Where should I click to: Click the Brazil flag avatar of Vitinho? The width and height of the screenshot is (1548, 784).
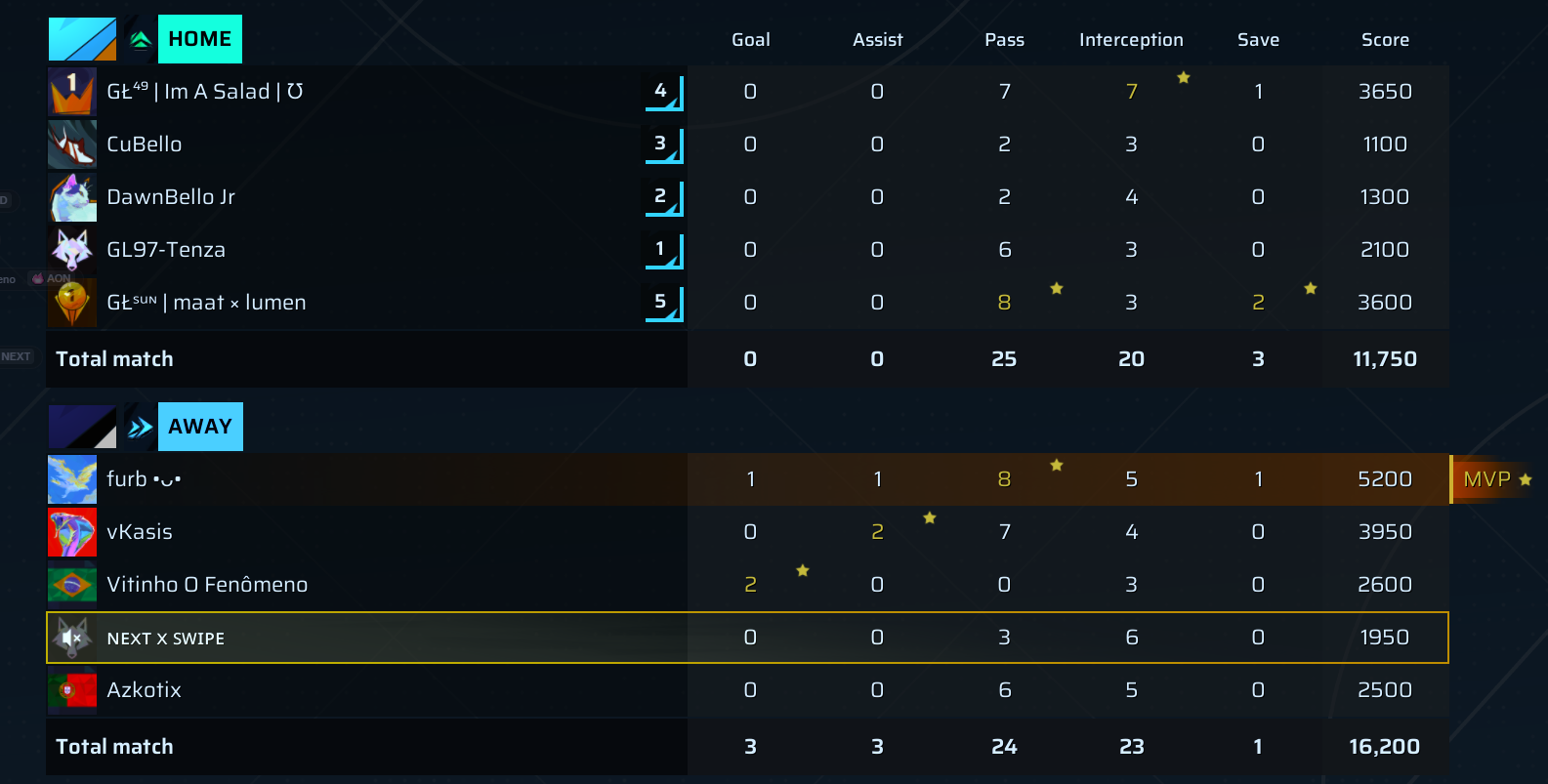(x=72, y=585)
